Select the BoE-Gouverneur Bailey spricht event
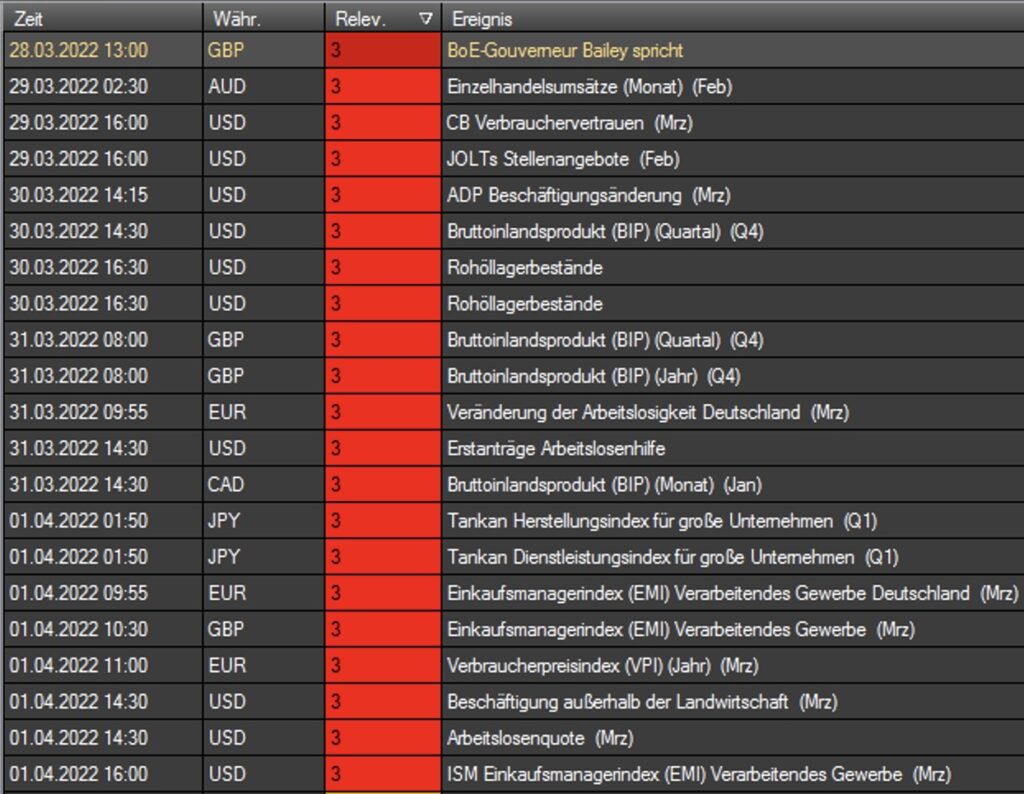1024x794 pixels. 565,50
